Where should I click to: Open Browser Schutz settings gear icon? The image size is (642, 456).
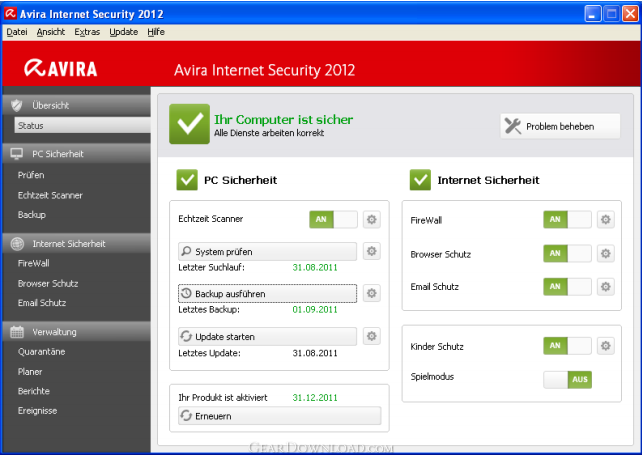pos(606,253)
